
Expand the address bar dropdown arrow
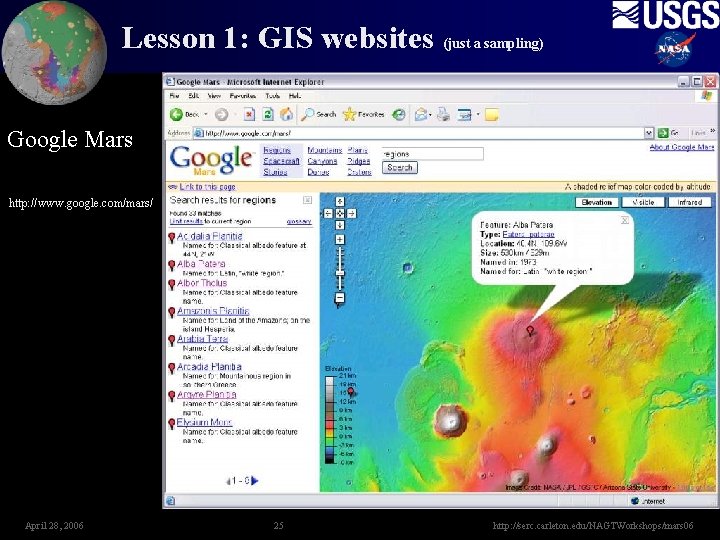648,133
